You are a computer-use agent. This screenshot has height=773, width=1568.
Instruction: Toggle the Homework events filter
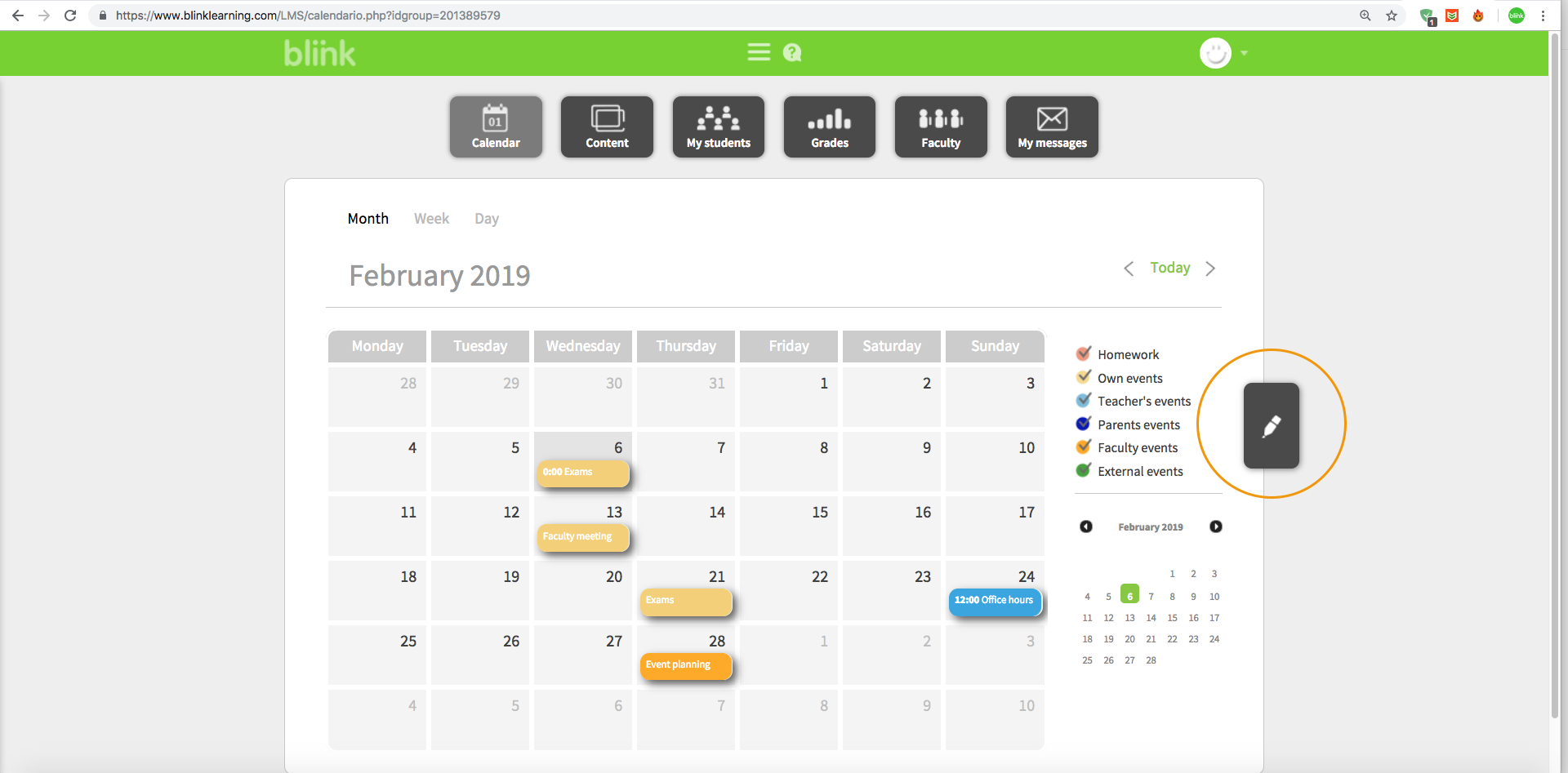click(x=1084, y=353)
